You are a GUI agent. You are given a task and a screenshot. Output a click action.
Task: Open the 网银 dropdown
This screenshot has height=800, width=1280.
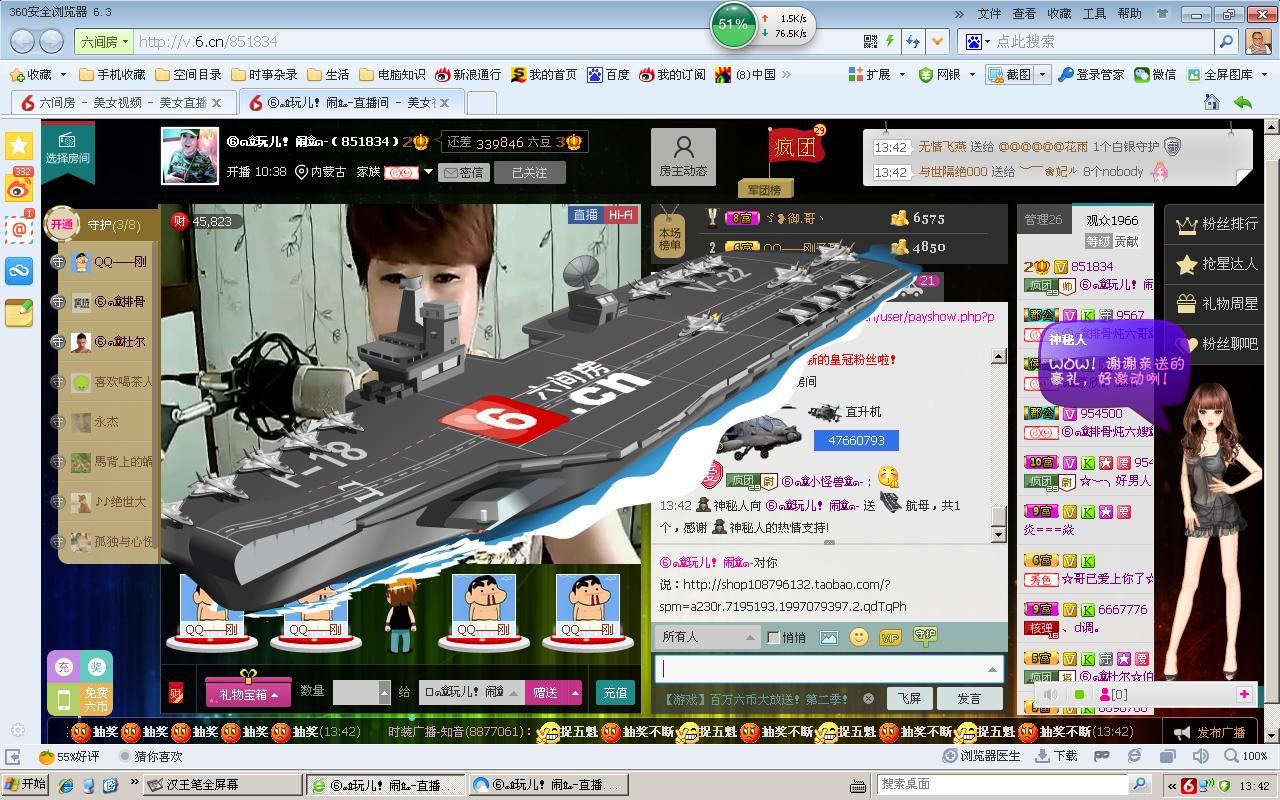click(x=945, y=74)
